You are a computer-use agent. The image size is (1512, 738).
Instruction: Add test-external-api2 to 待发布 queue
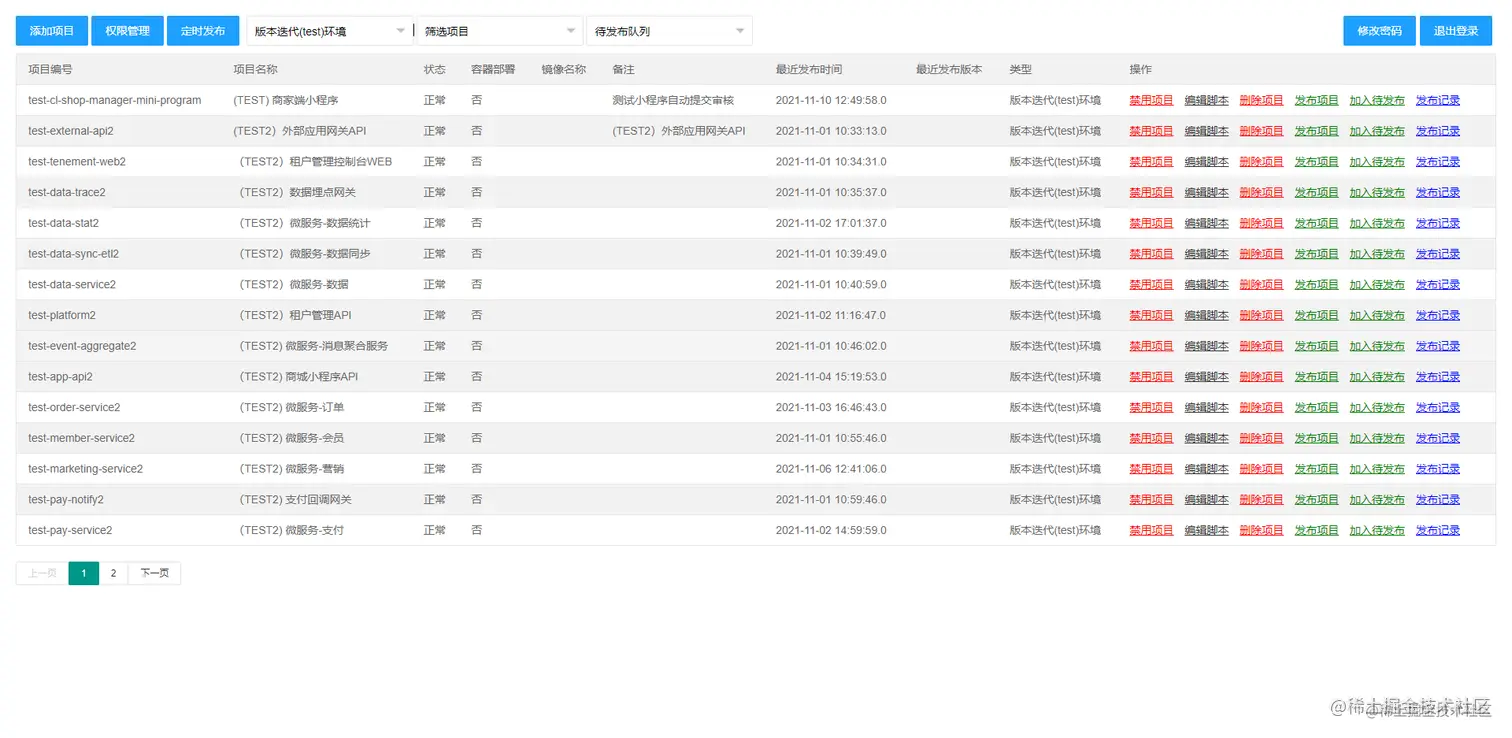(x=1377, y=131)
